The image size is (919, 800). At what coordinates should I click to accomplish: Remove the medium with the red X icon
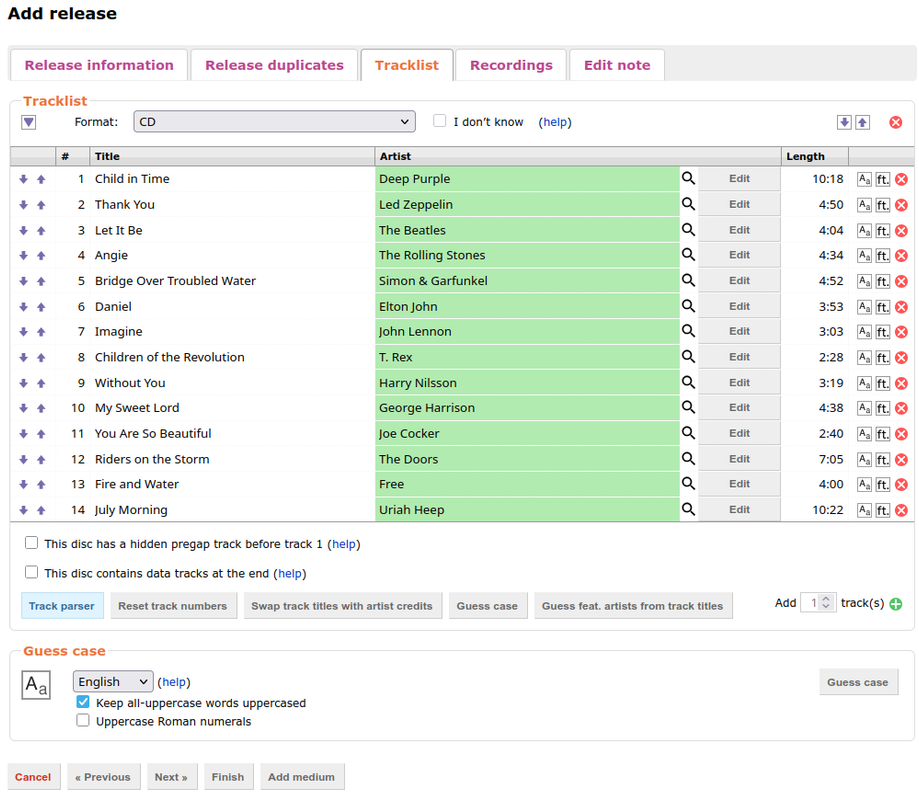tap(896, 122)
